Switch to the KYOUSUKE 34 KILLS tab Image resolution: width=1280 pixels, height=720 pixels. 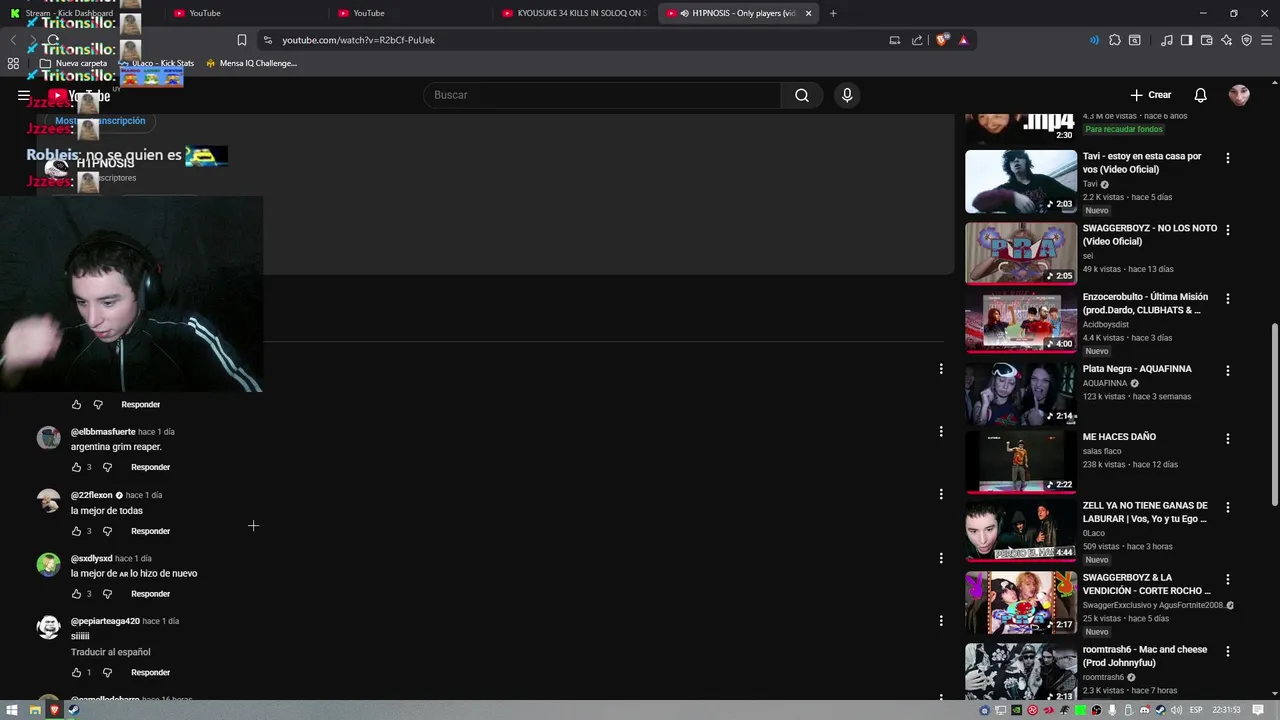pos(574,13)
